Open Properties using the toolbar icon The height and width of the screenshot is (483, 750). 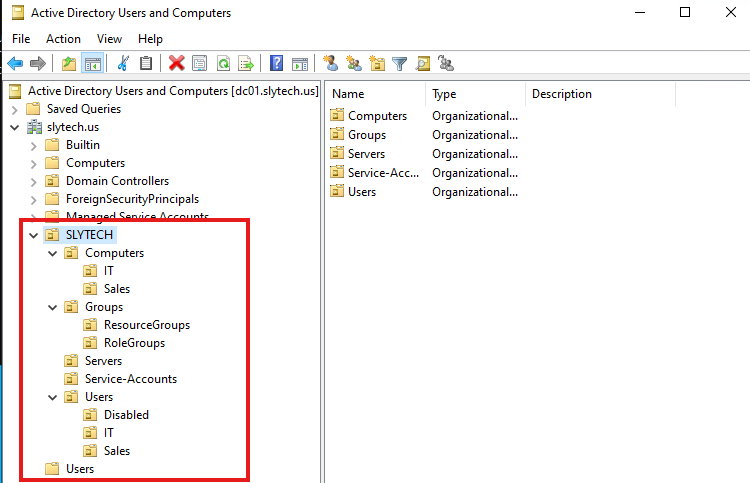pos(200,64)
